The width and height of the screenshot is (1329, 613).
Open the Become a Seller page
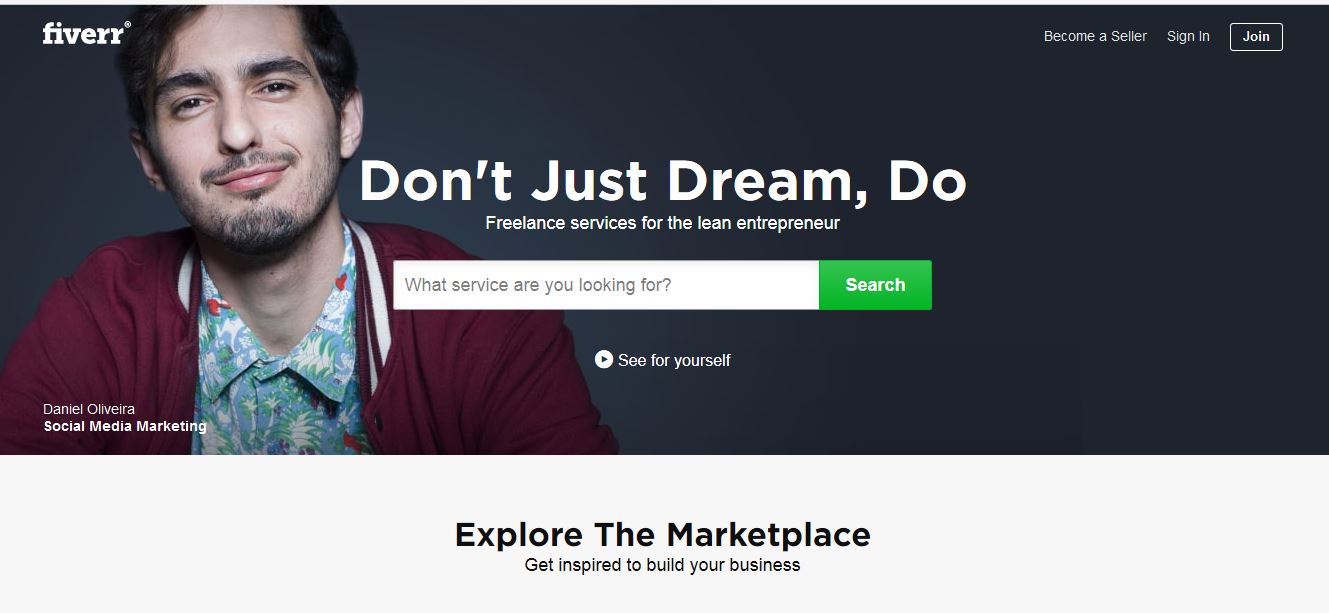click(x=1095, y=36)
